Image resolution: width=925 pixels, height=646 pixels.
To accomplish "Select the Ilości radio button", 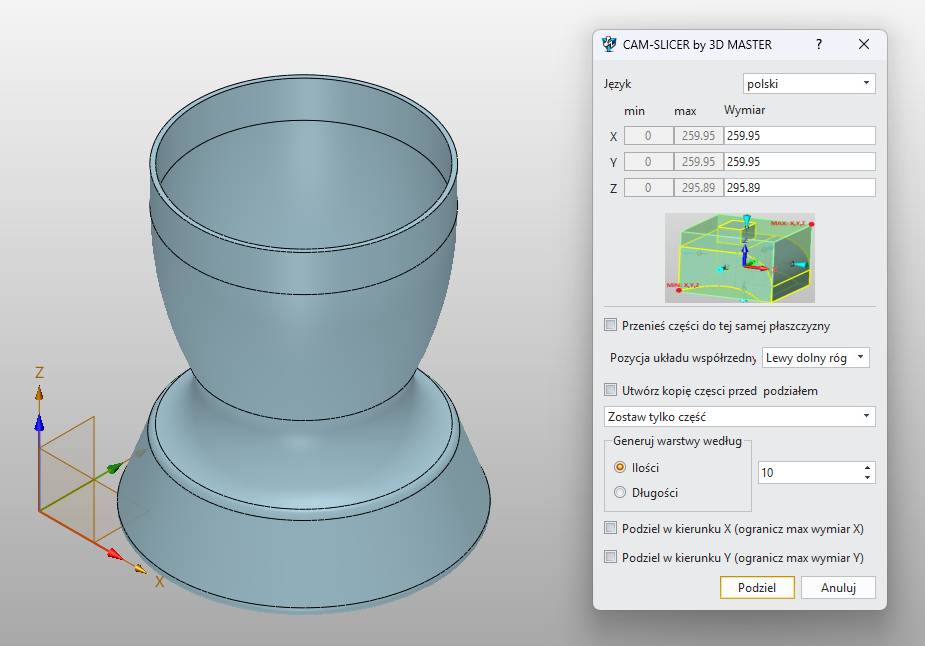I will 620,467.
